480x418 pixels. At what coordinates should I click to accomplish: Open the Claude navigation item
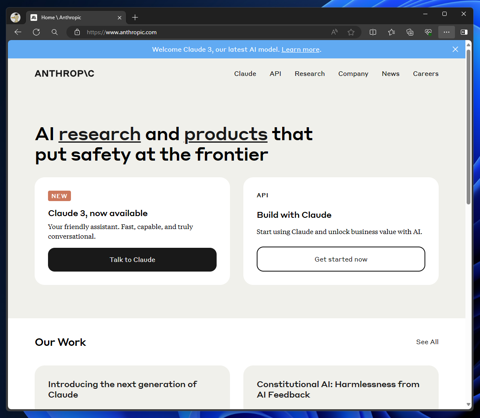pyautogui.click(x=245, y=74)
